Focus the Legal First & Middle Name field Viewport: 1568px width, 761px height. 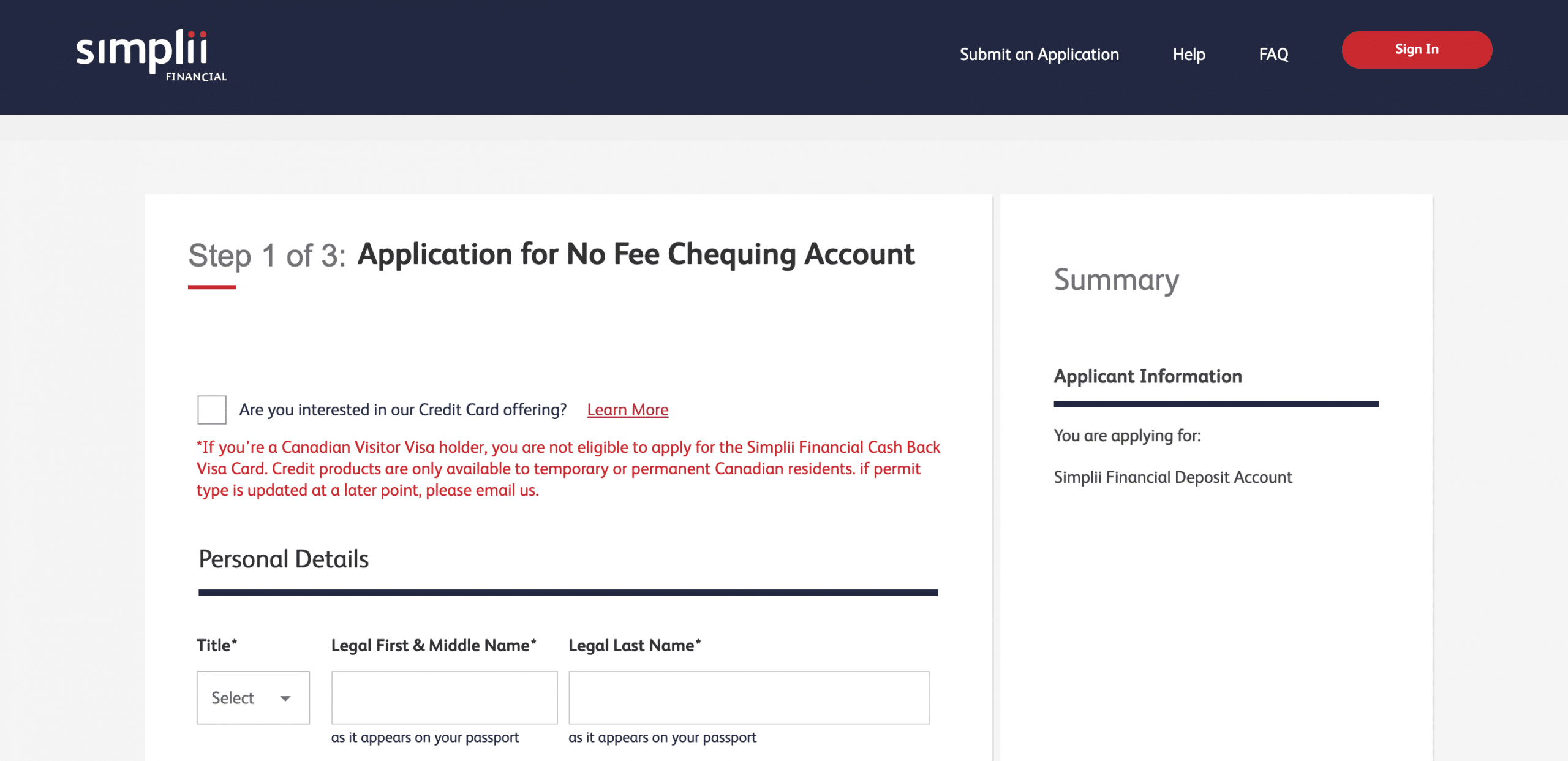[x=444, y=697]
